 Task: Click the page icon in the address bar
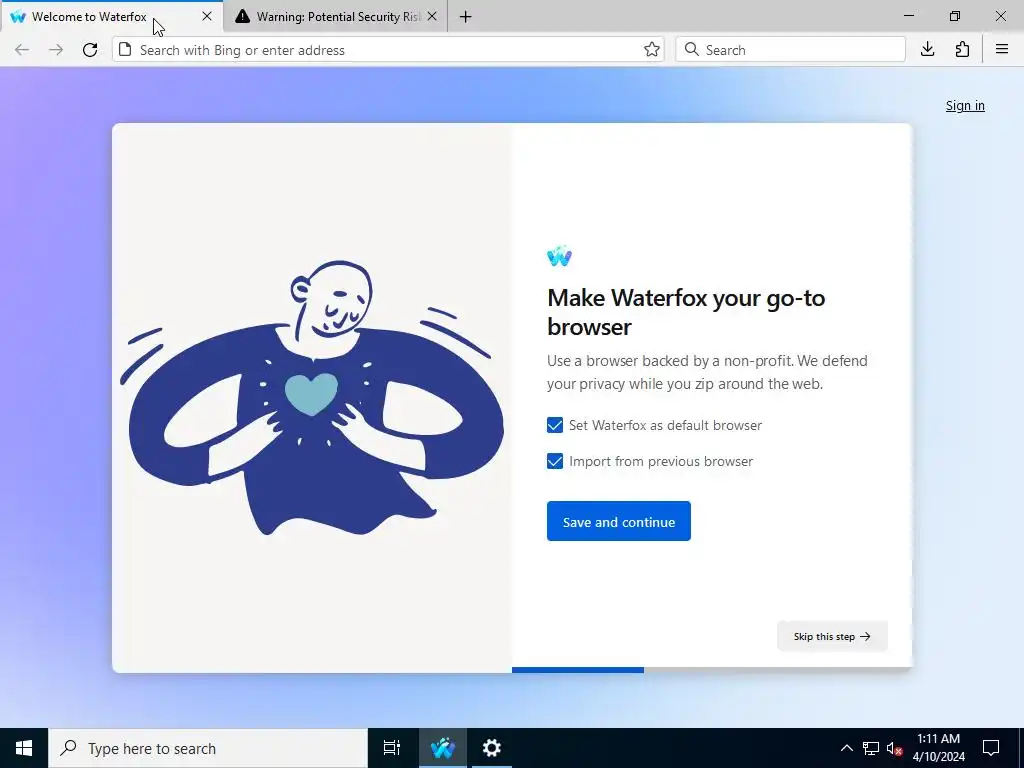coord(125,50)
